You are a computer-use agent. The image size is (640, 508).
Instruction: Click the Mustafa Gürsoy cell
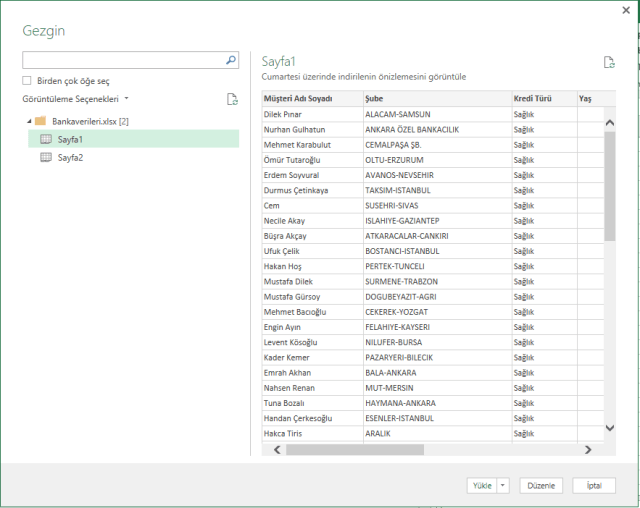pyautogui.click(x=312, y=297)
